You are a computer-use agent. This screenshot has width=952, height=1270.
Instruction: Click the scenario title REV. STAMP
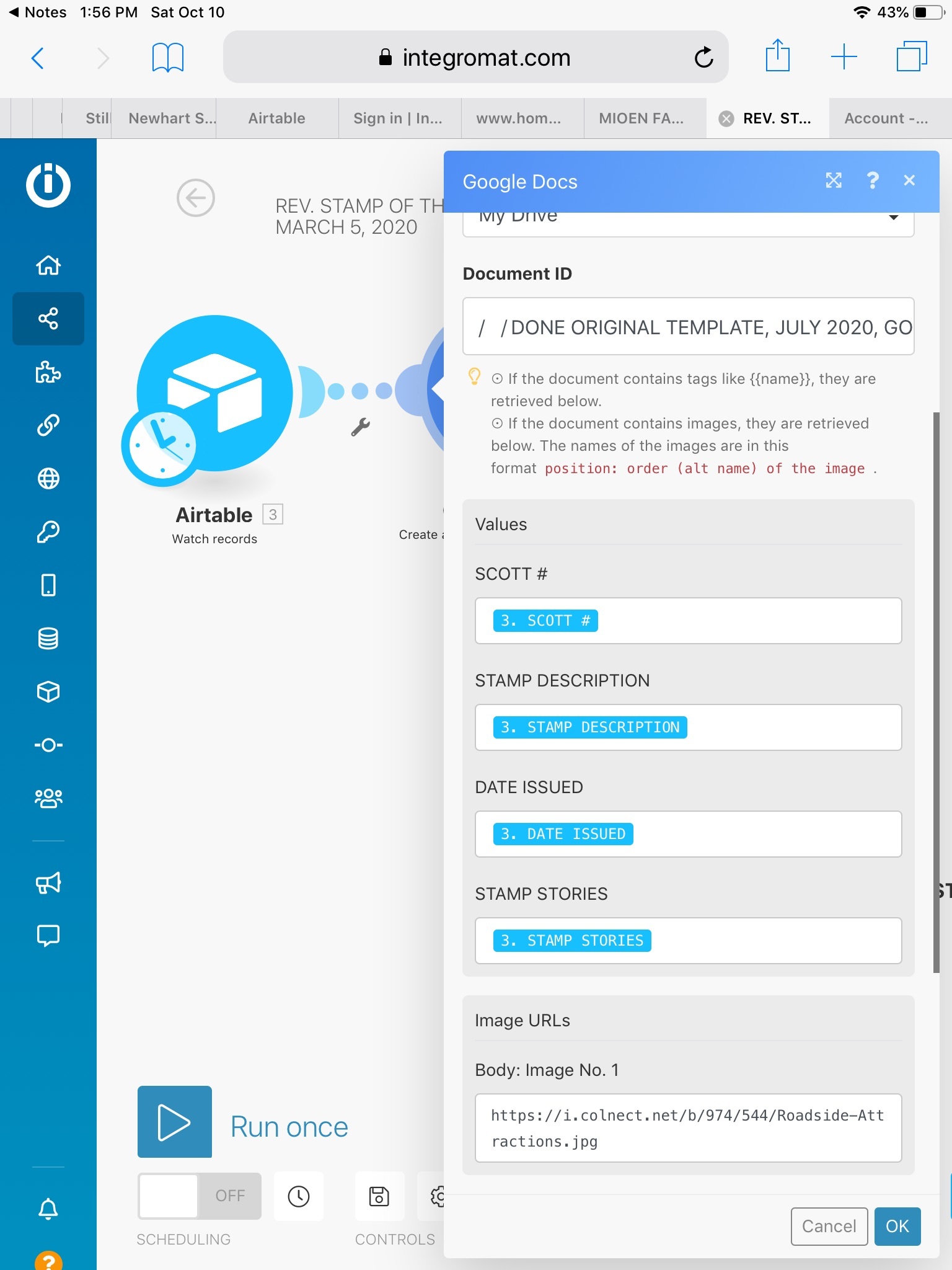(x=359, y=216)
